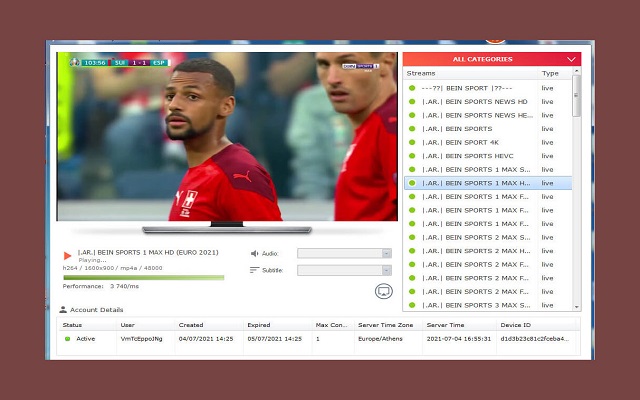Click the green dot beside BEIN SPORTS HEVC
Image resolution: width=640 pixels, height=400 pixels.
(412, 156)
